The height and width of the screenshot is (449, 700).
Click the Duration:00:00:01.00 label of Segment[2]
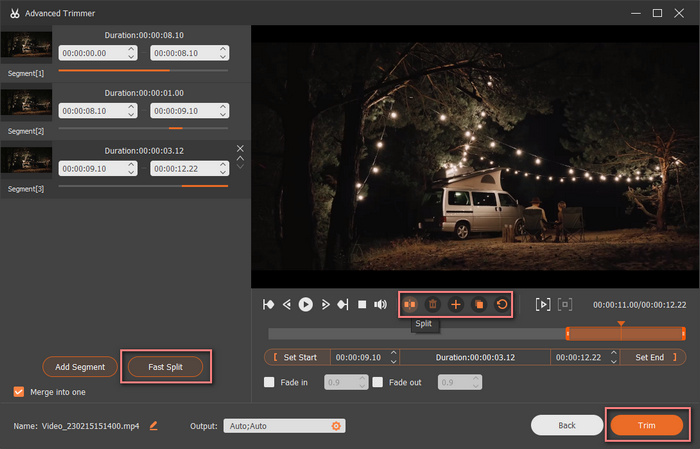click(x=144, y=93)
